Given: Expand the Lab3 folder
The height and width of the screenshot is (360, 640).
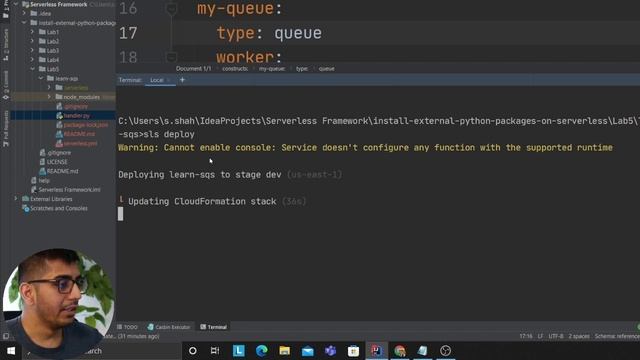Looking at the screenshot, I should click(x=32, y=51).
